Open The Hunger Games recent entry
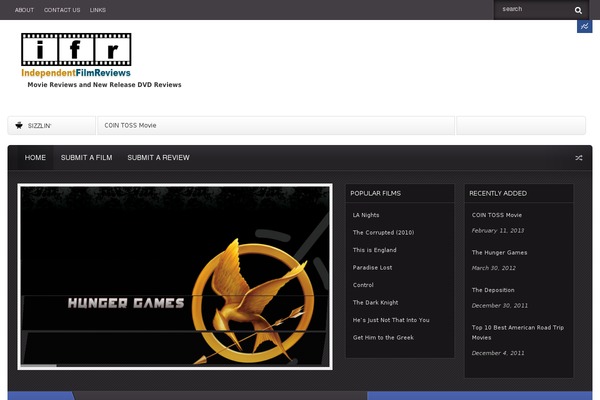 (x=499, y=253)
